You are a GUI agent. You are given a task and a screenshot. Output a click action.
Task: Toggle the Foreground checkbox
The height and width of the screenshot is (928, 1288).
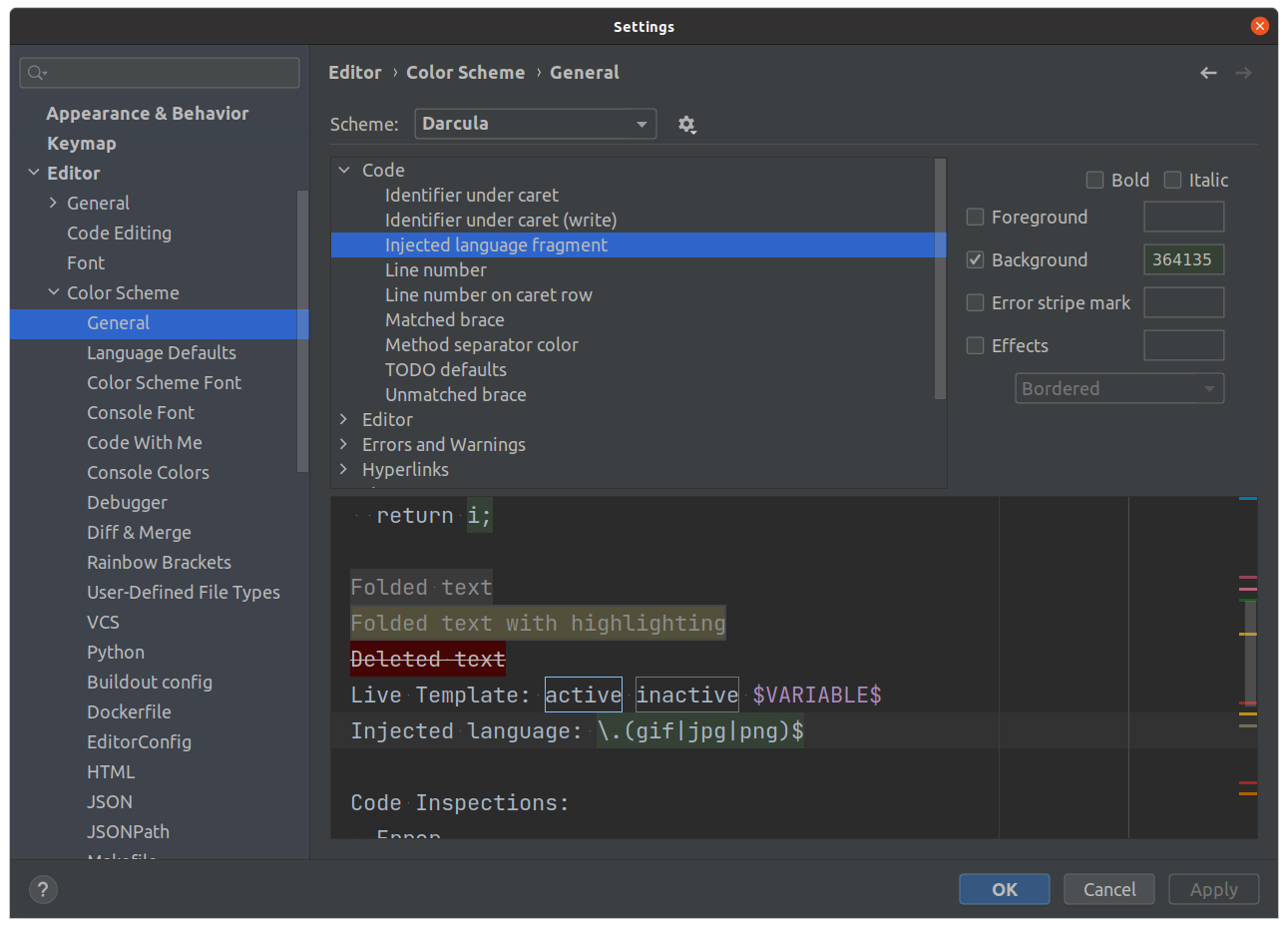(x=976, y=217)
